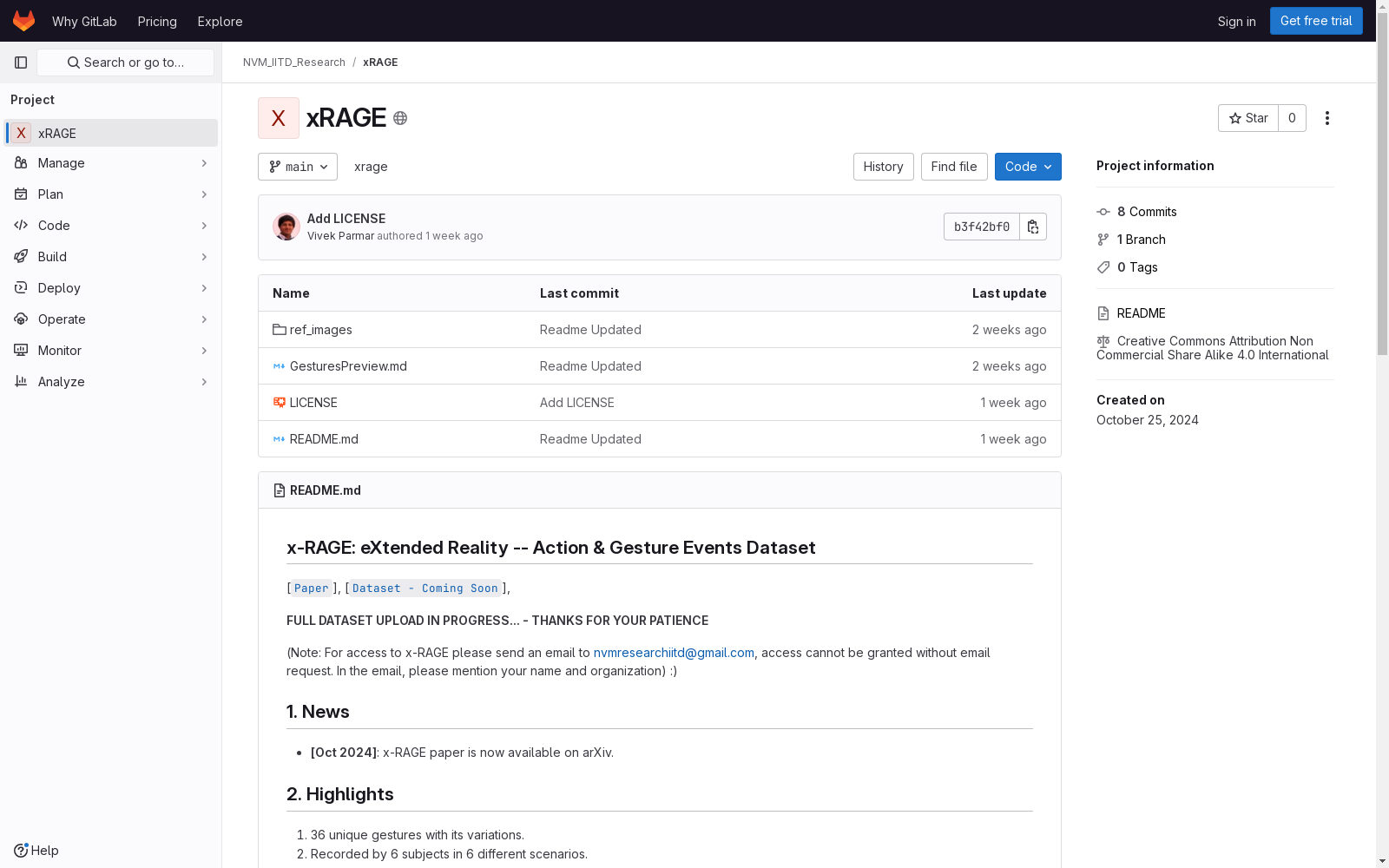Click the public globe visibility icon
This screenshot has height=868, width=1389.
pyautogui.click(x=400, y=118)
